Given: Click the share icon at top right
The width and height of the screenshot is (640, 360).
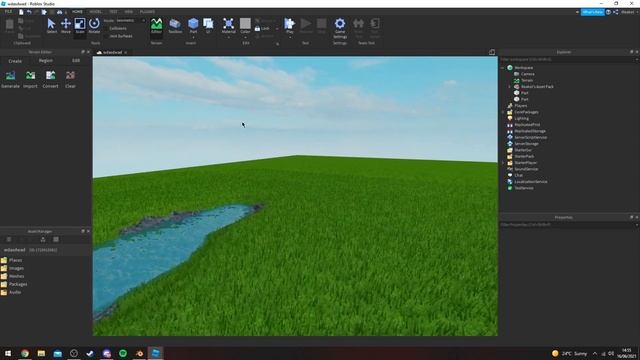Looking at the screenshot, I should click(x=616, y=12).
